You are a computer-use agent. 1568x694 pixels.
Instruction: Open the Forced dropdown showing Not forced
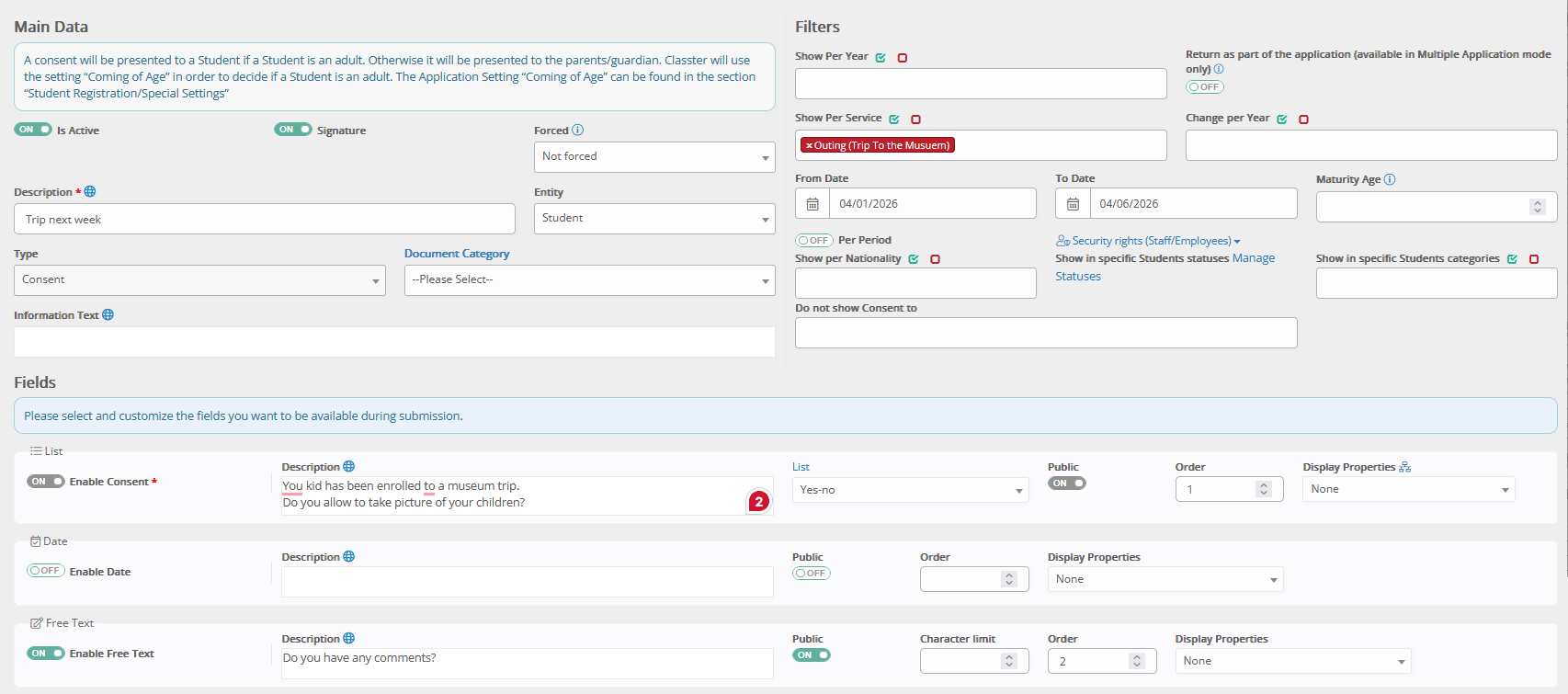(x=653, y=157)
